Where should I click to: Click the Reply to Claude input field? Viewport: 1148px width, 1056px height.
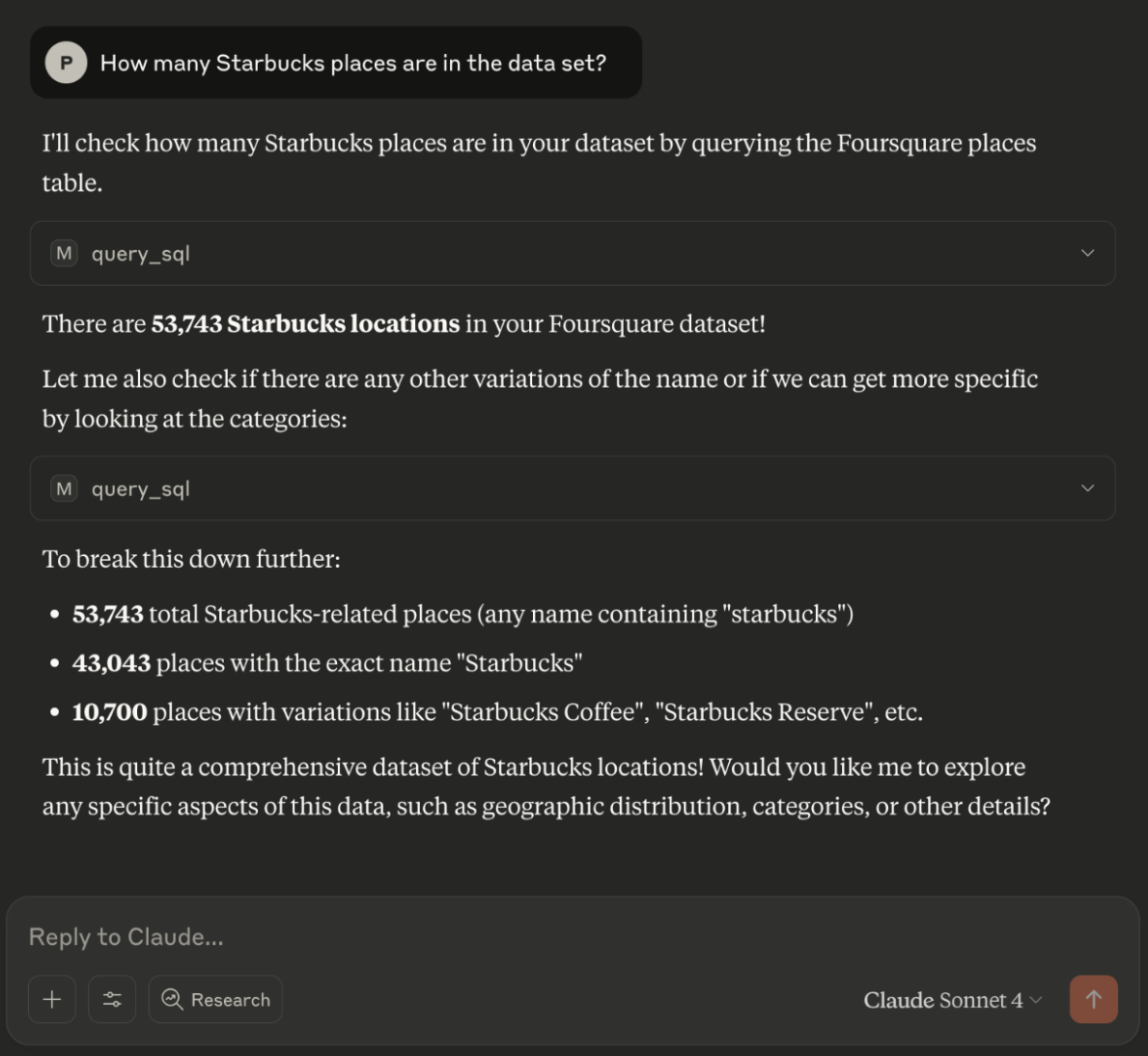(x=573, y=936)
